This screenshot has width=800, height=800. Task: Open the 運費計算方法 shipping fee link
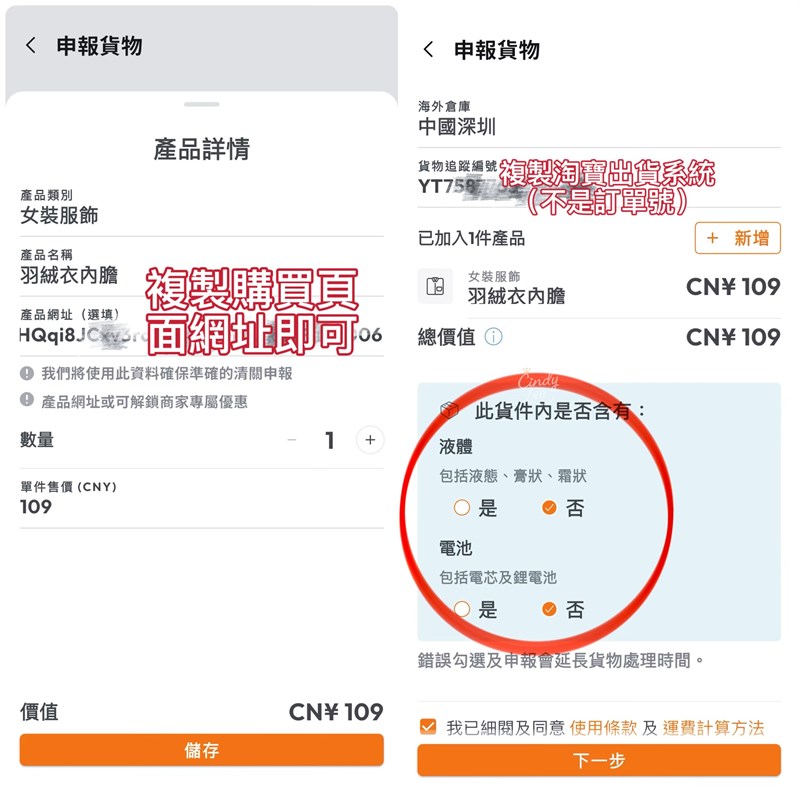(x=713, y=728)
